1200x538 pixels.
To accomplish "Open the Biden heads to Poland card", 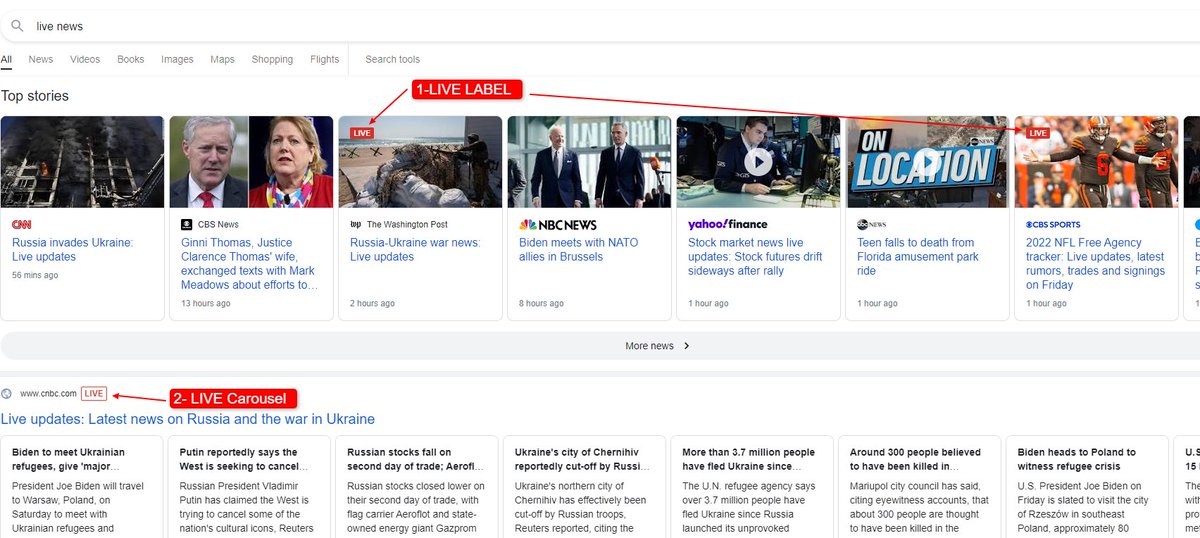I will pos(1086,487).
